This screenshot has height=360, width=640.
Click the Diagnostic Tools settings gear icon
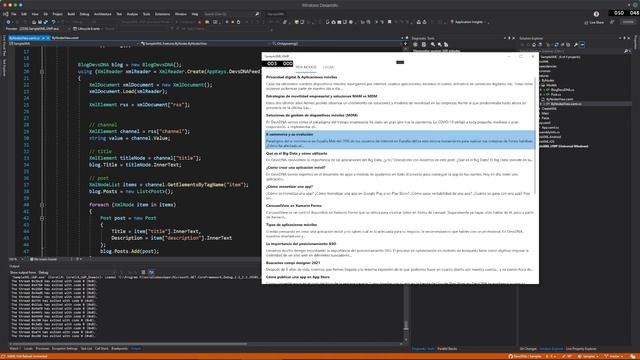tap(415, 44)
